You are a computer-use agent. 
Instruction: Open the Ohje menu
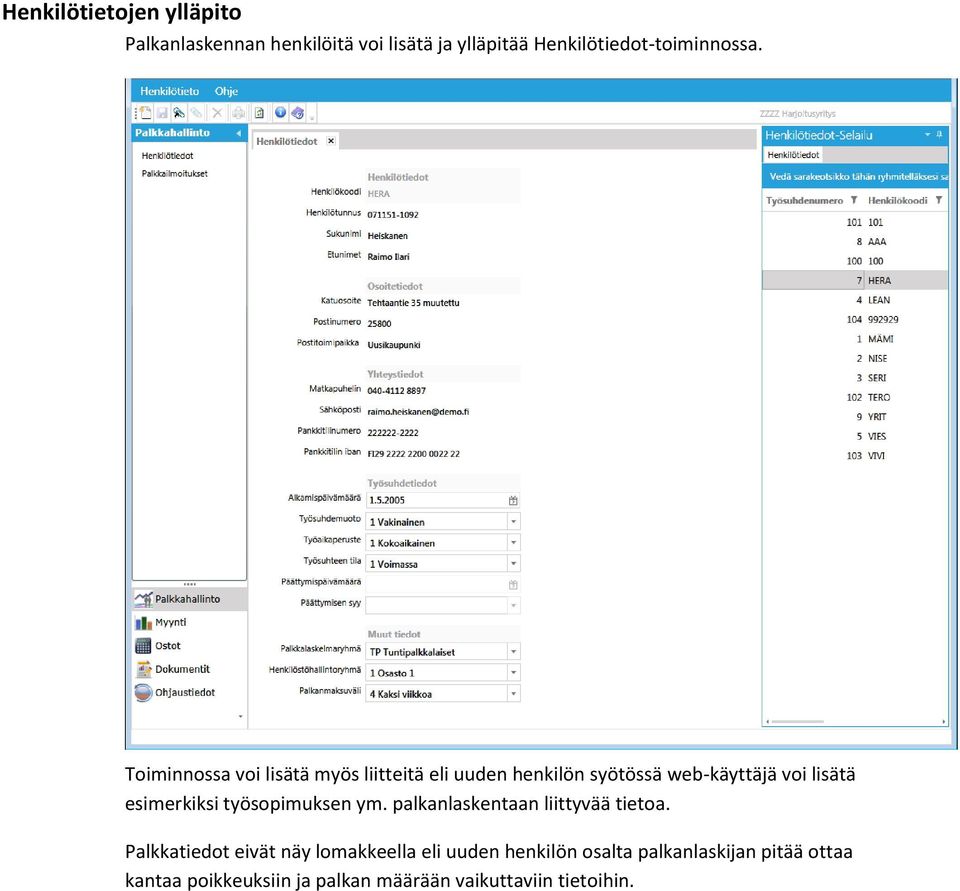pos(226,91)
